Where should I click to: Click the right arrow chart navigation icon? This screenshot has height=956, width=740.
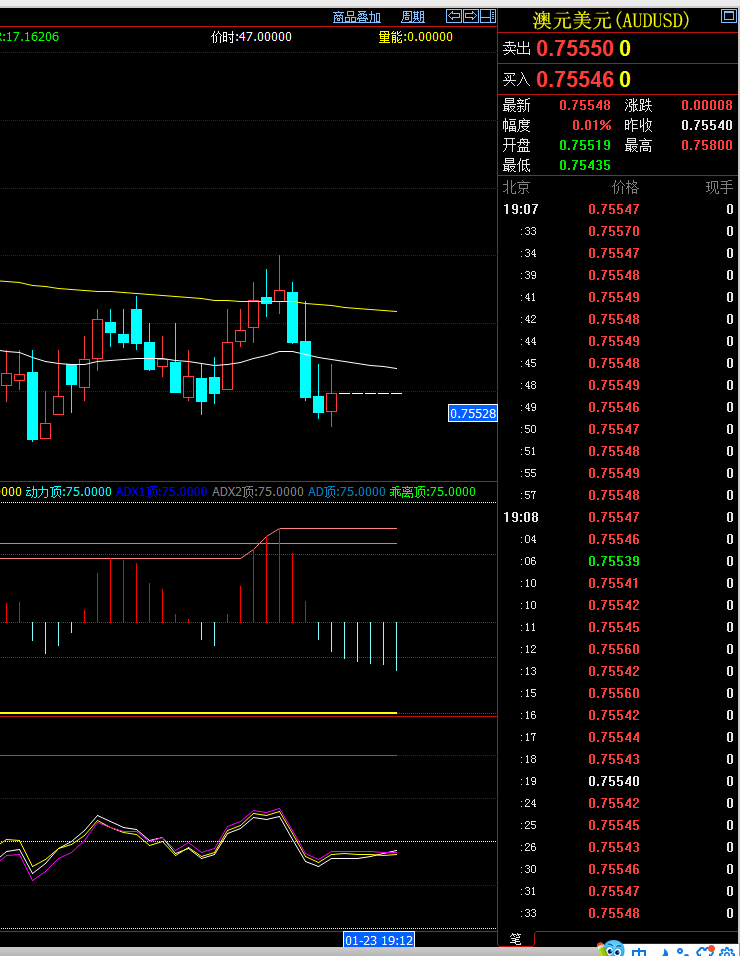click(470, 16)
